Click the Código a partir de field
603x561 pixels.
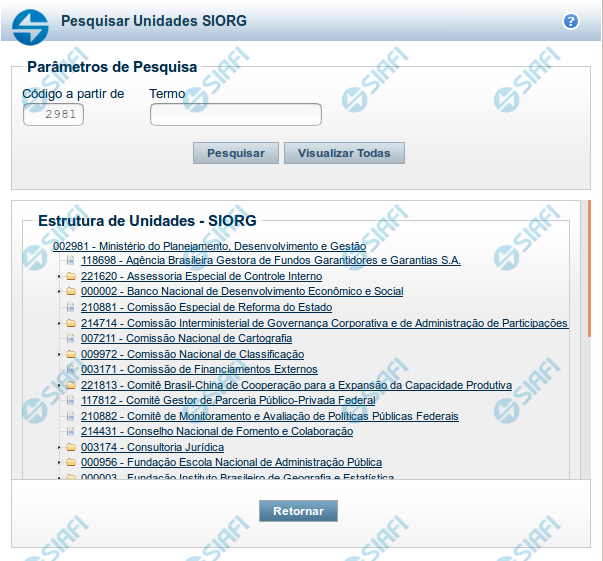coord(53,115)
